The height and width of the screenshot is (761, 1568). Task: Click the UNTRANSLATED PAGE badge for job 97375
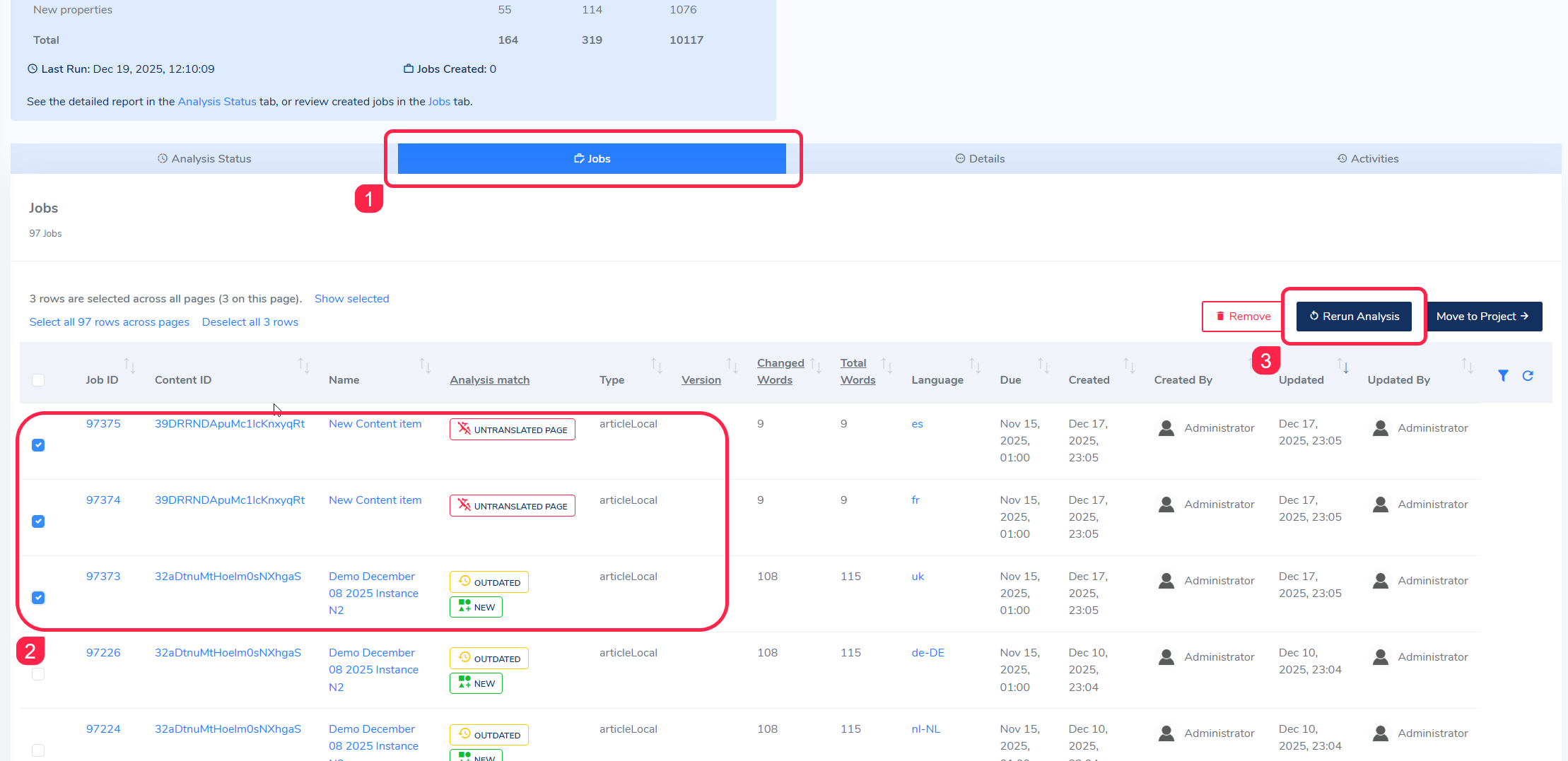pyautogui.click(x=513, y=430)
